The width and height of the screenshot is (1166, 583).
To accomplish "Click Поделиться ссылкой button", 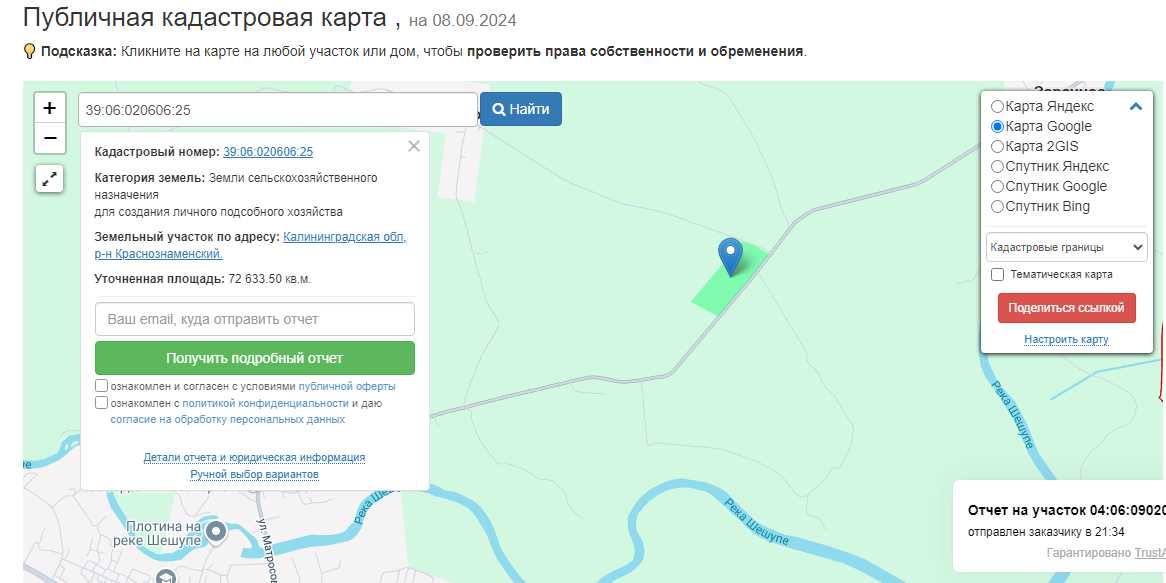I will (x=1066, y=308).
